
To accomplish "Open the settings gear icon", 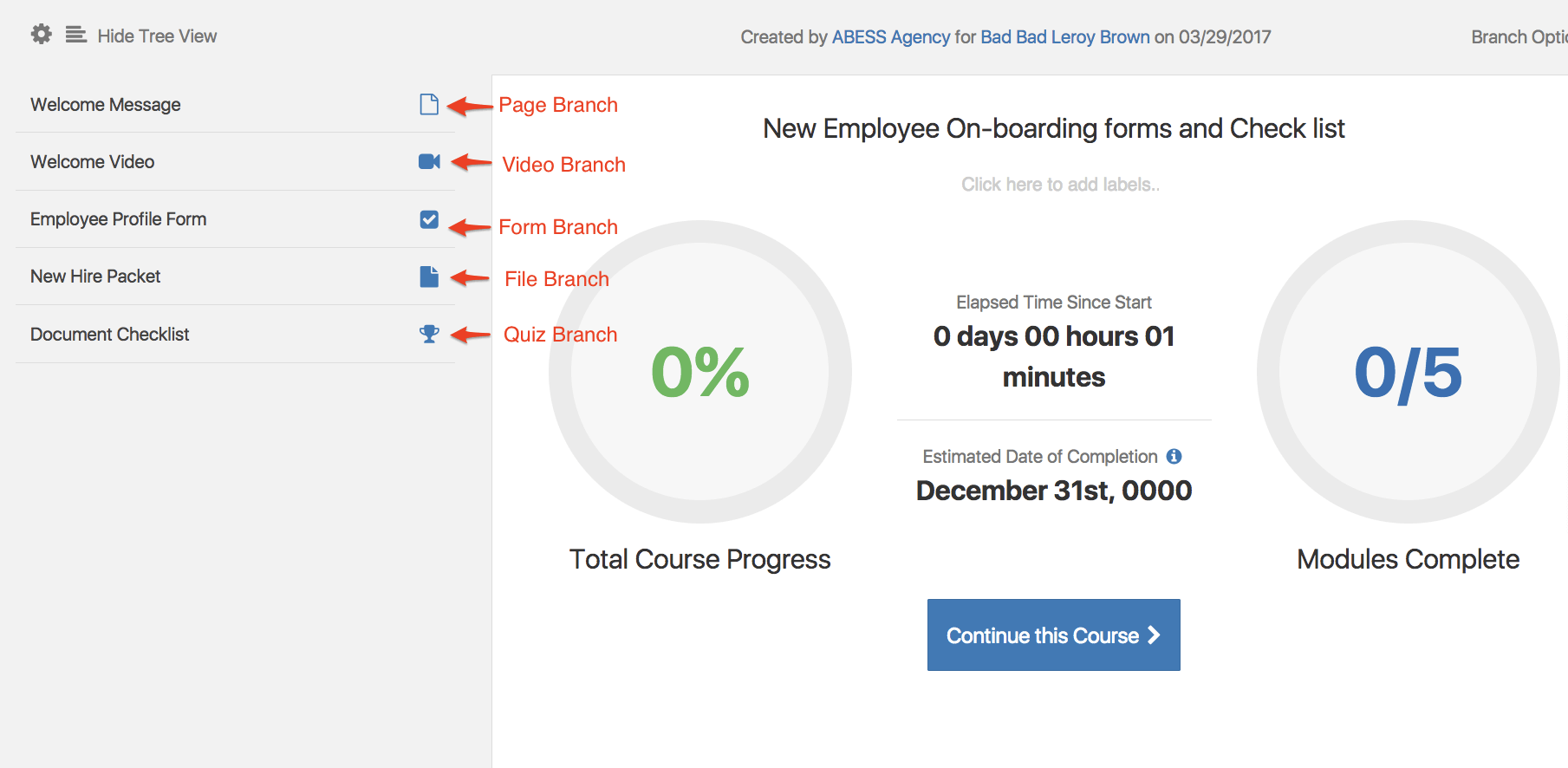I will pyautogui.click(x=40, y=33).
